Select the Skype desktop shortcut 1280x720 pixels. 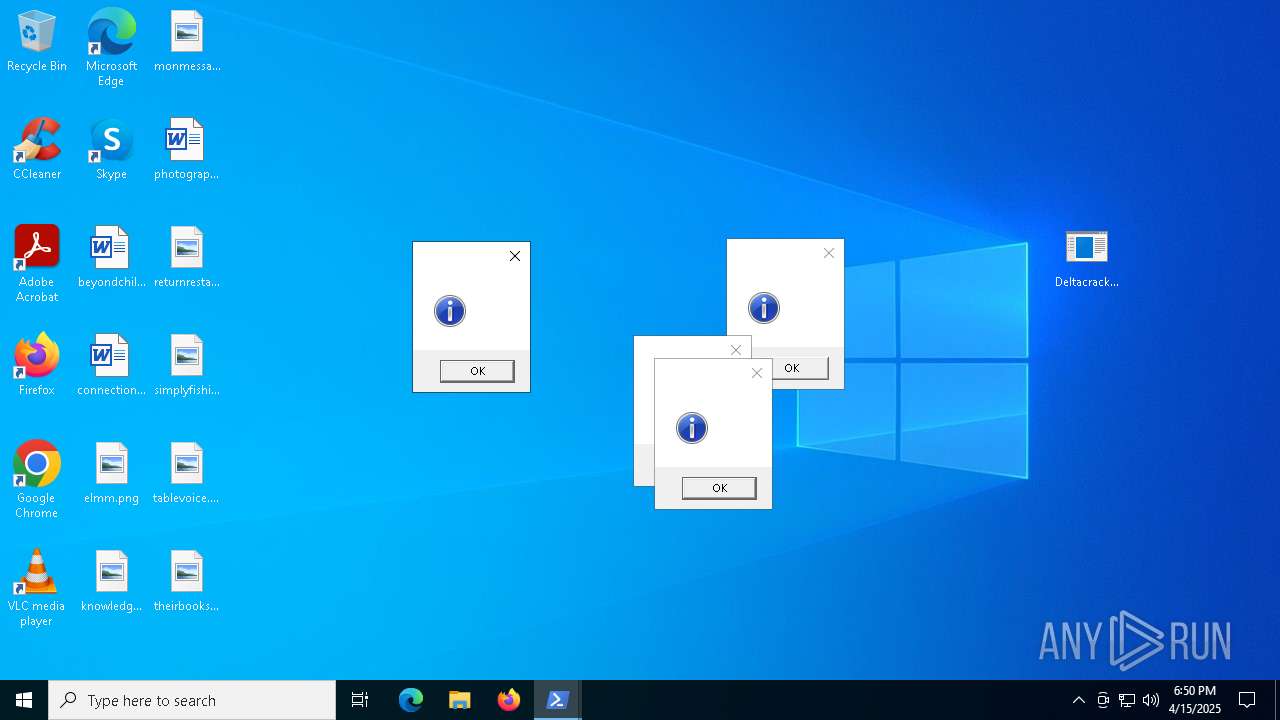click(x=111, y=150)
